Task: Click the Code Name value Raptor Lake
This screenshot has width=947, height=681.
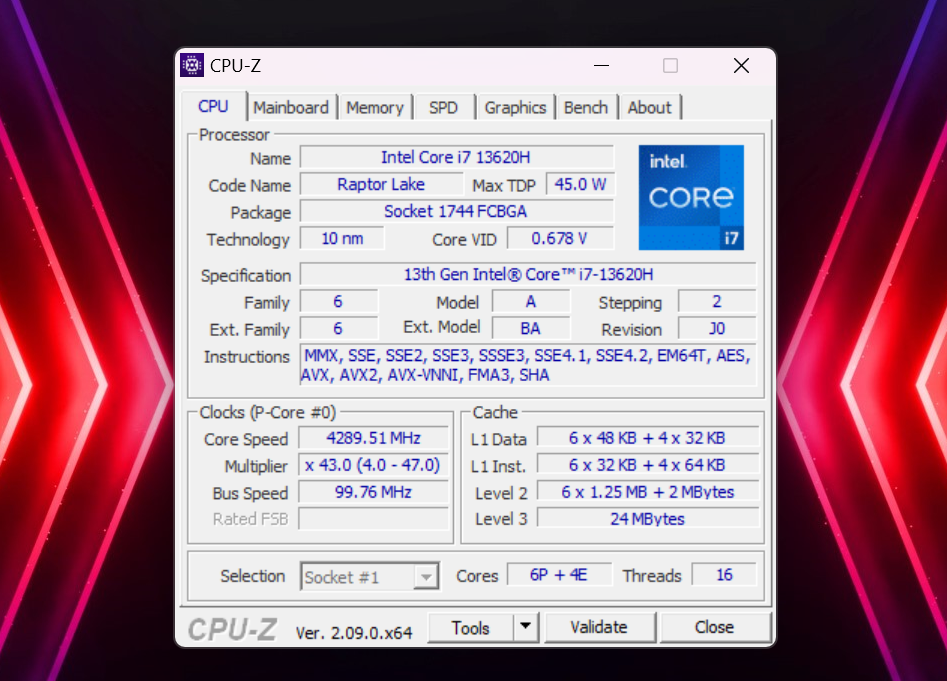Action: [381, 184]
